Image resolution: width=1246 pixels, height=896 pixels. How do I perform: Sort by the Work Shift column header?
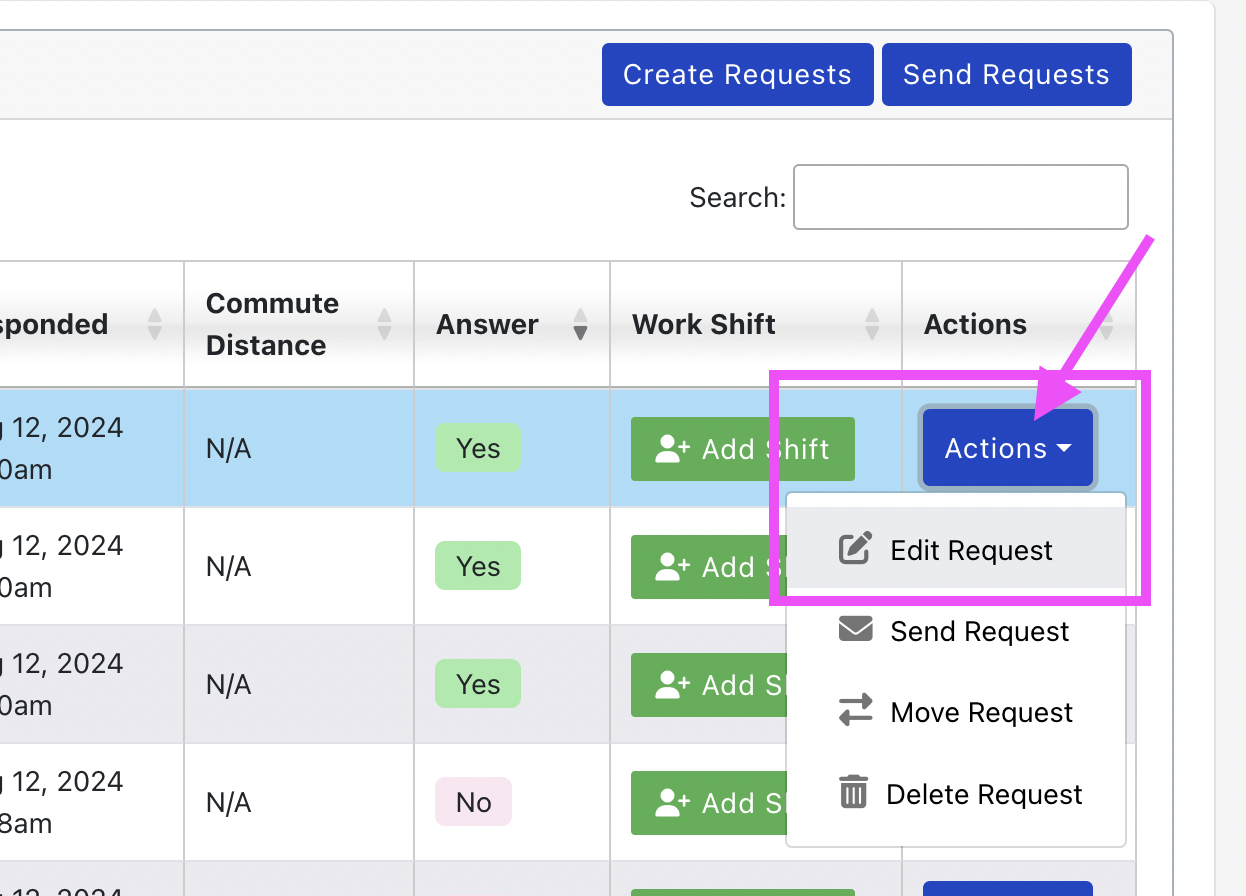click(756, 324)
